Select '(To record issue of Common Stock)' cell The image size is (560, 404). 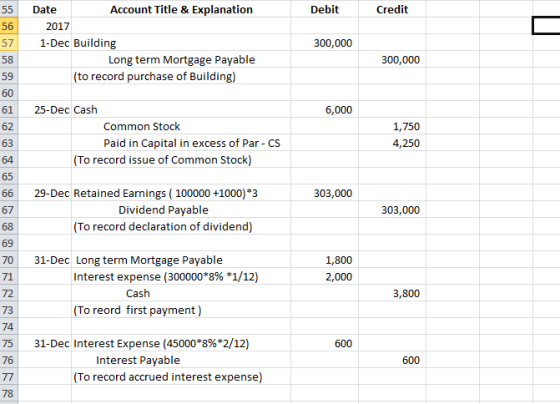[x=181, y=160]
